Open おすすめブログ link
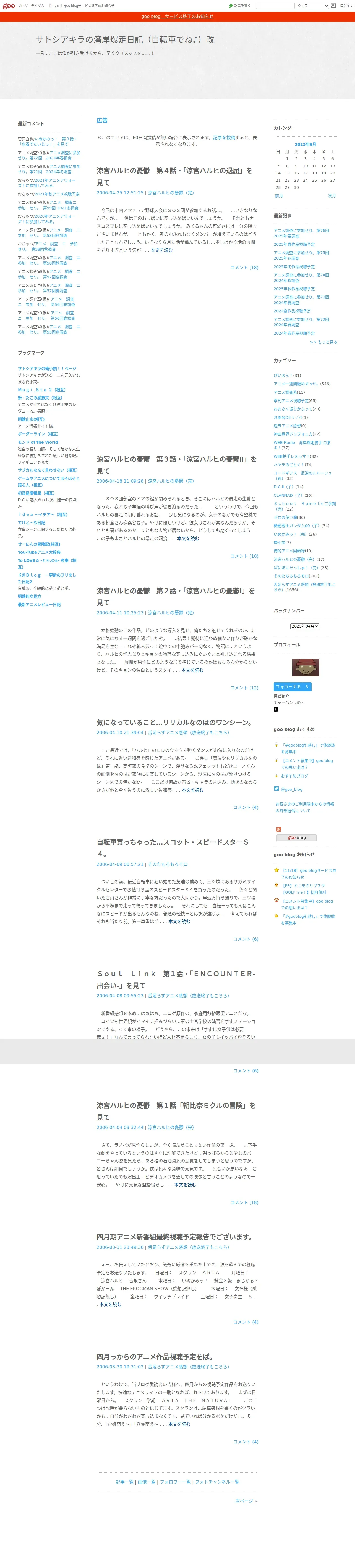 click(295, 776)
